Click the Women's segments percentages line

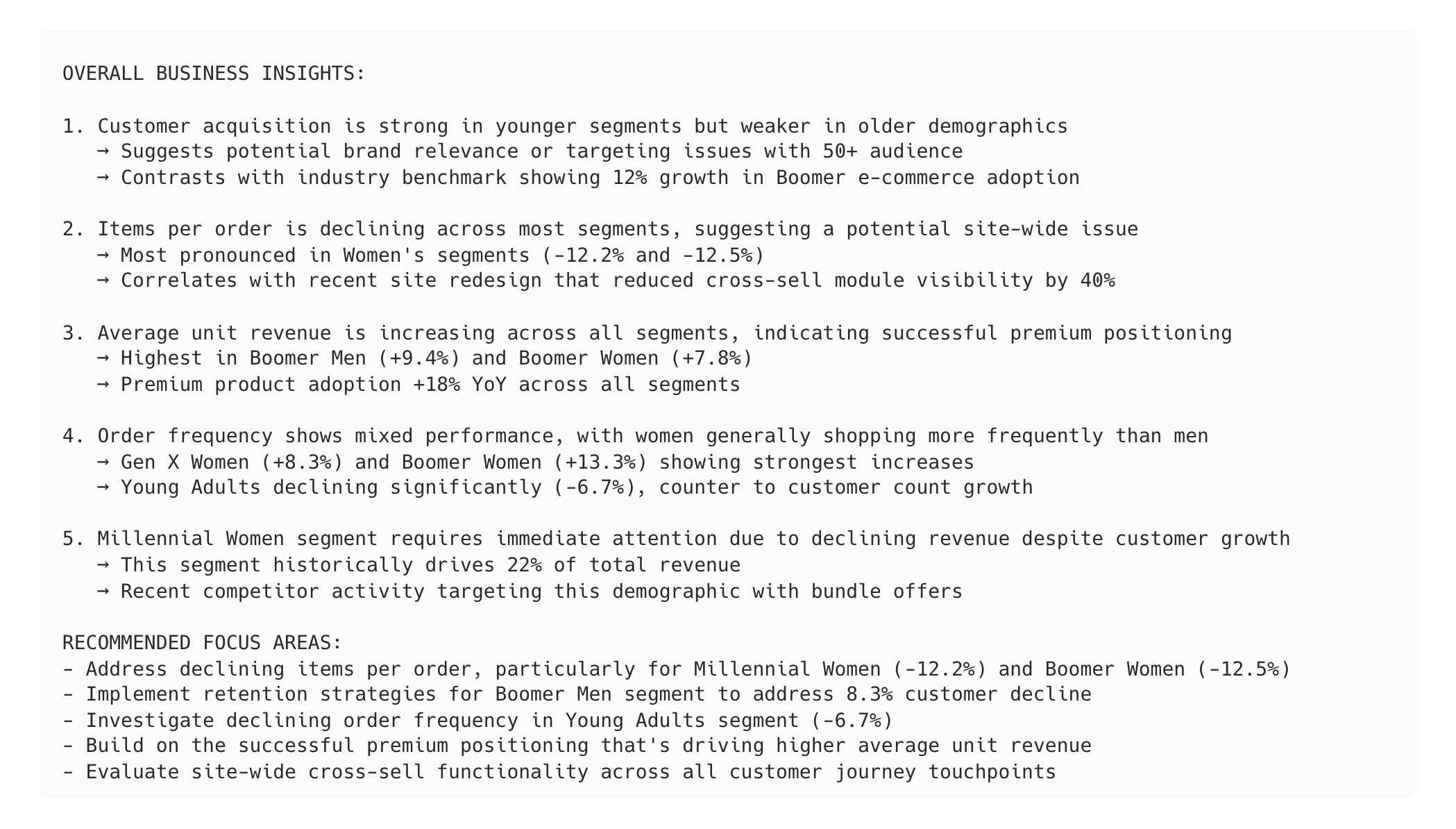(431, 256)
